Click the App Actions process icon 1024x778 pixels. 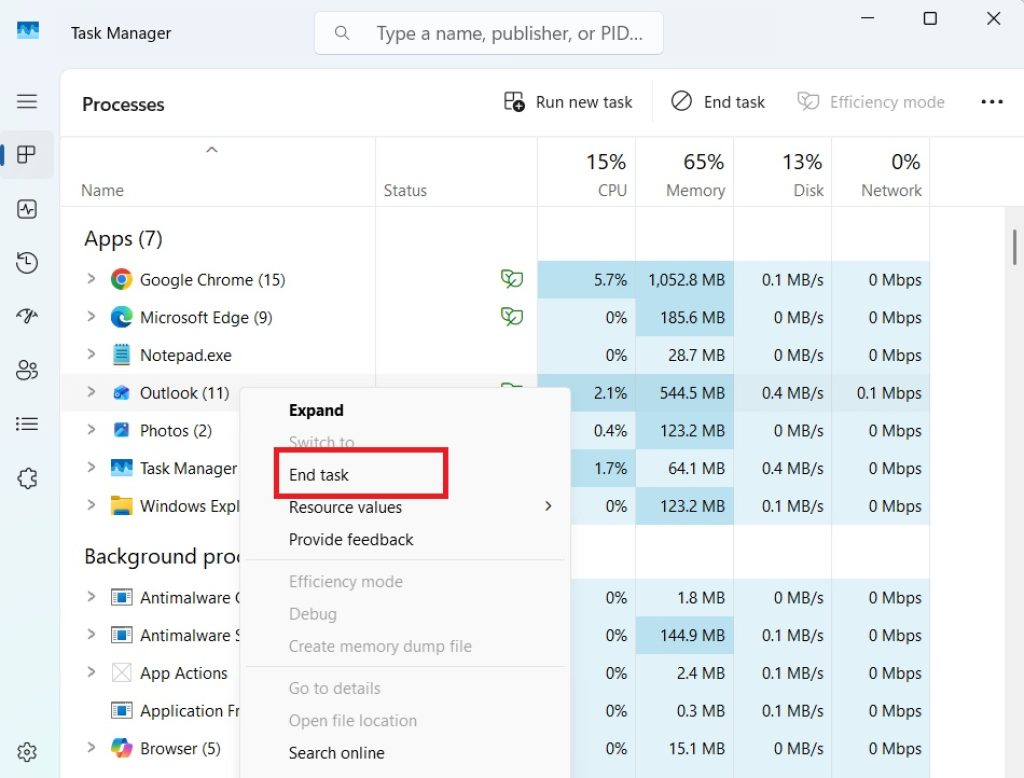(121, 672)
